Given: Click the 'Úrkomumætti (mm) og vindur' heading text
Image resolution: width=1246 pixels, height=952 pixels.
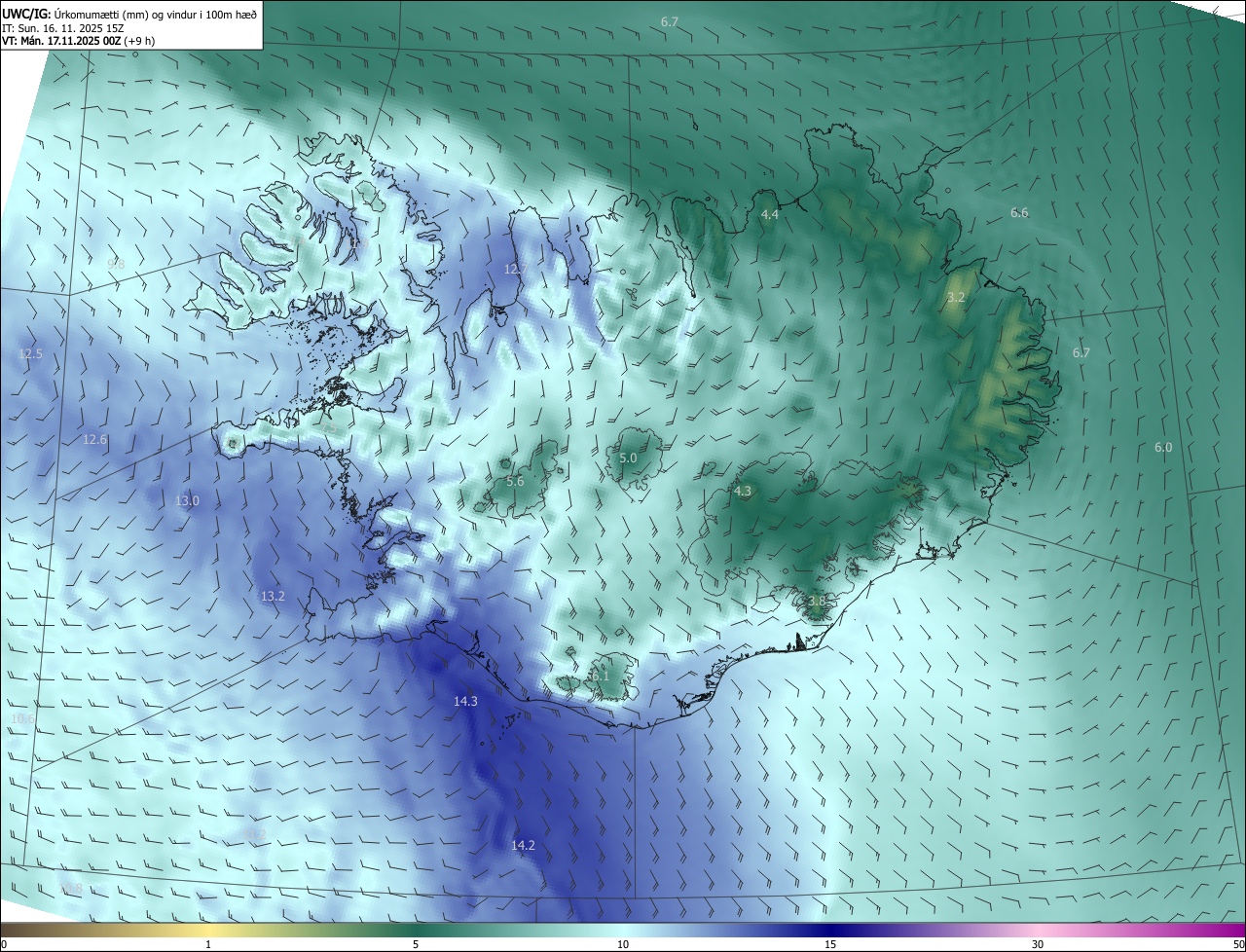Looking at the screenshot, I should [128, 15].
